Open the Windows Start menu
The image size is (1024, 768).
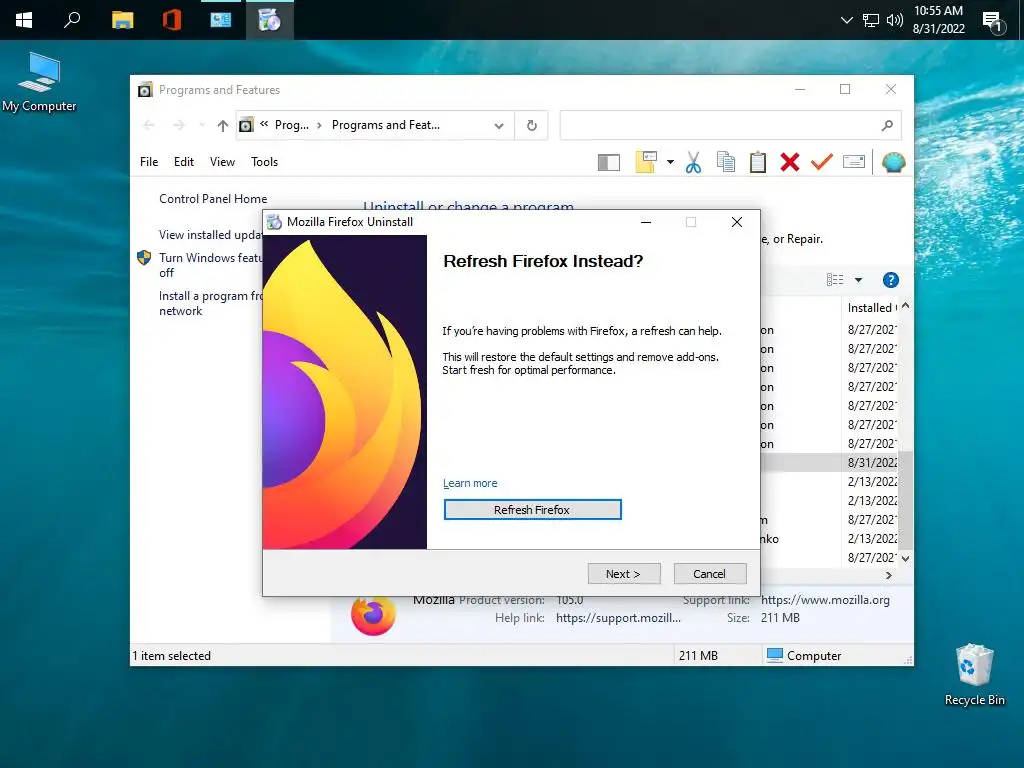tap(24, 20)
